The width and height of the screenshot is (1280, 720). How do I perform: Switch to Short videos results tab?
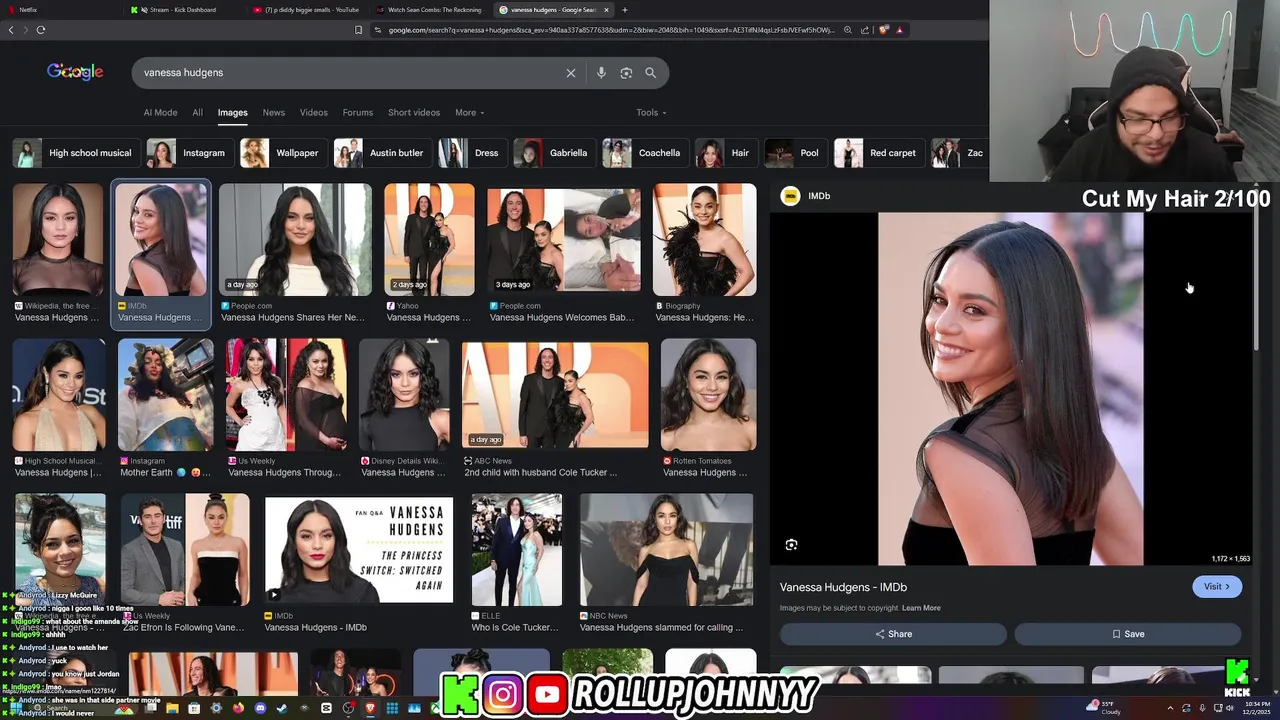coord(413,113)
